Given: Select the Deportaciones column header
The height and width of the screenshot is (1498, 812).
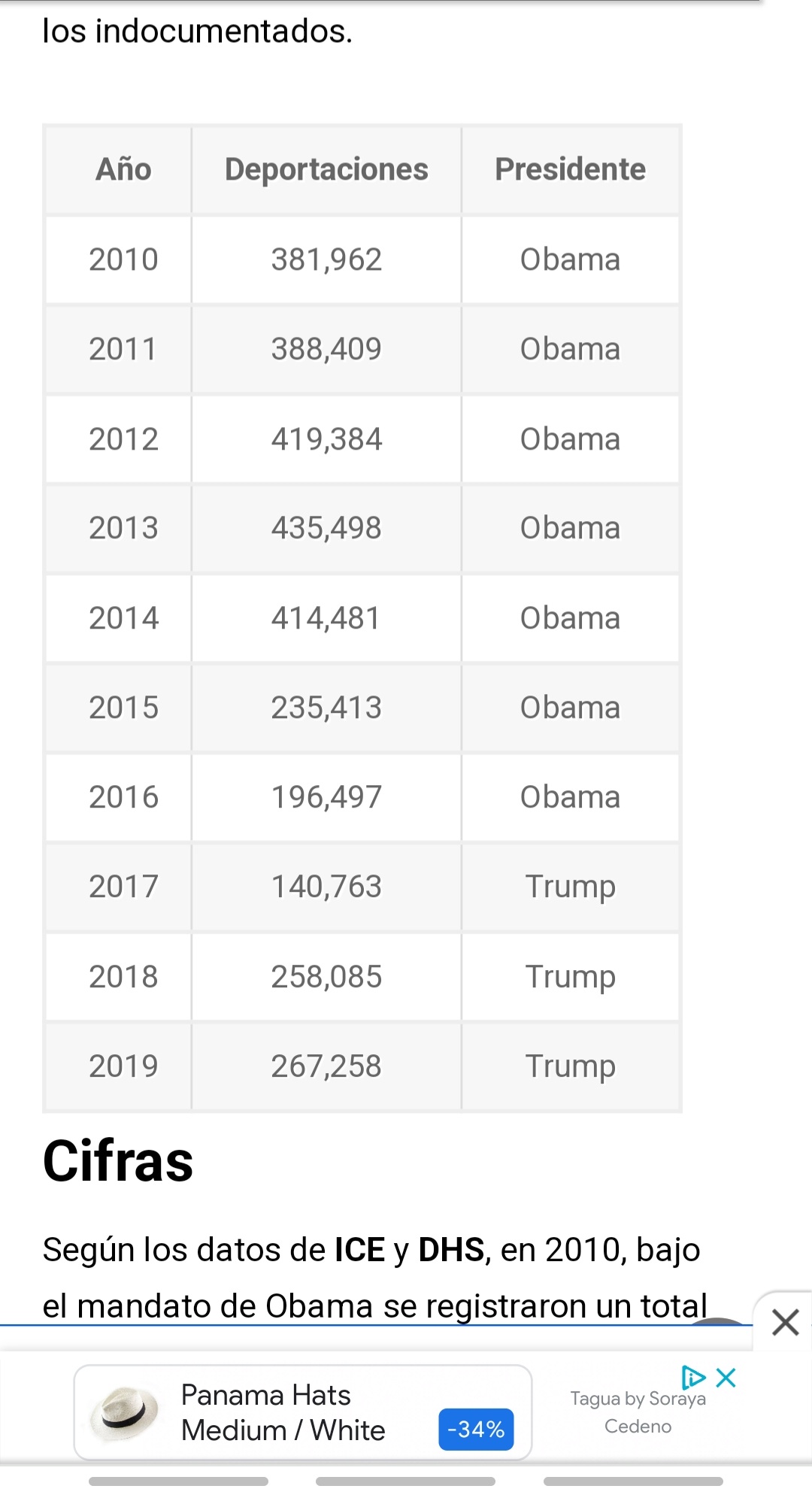Looking at the screenshot, I should (x=326, y=170).
